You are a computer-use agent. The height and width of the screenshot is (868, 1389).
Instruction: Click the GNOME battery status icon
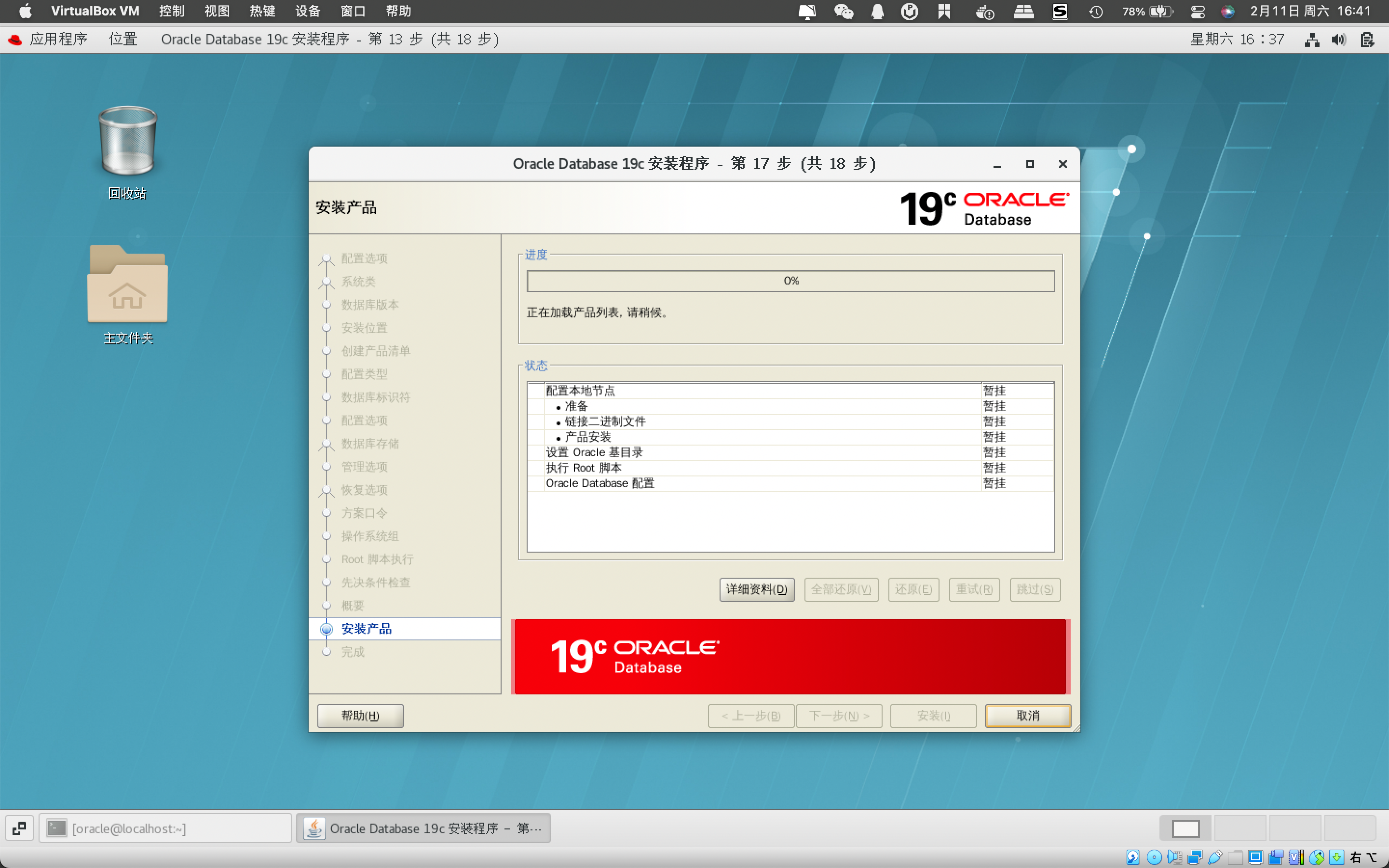tap(1367, 40)
